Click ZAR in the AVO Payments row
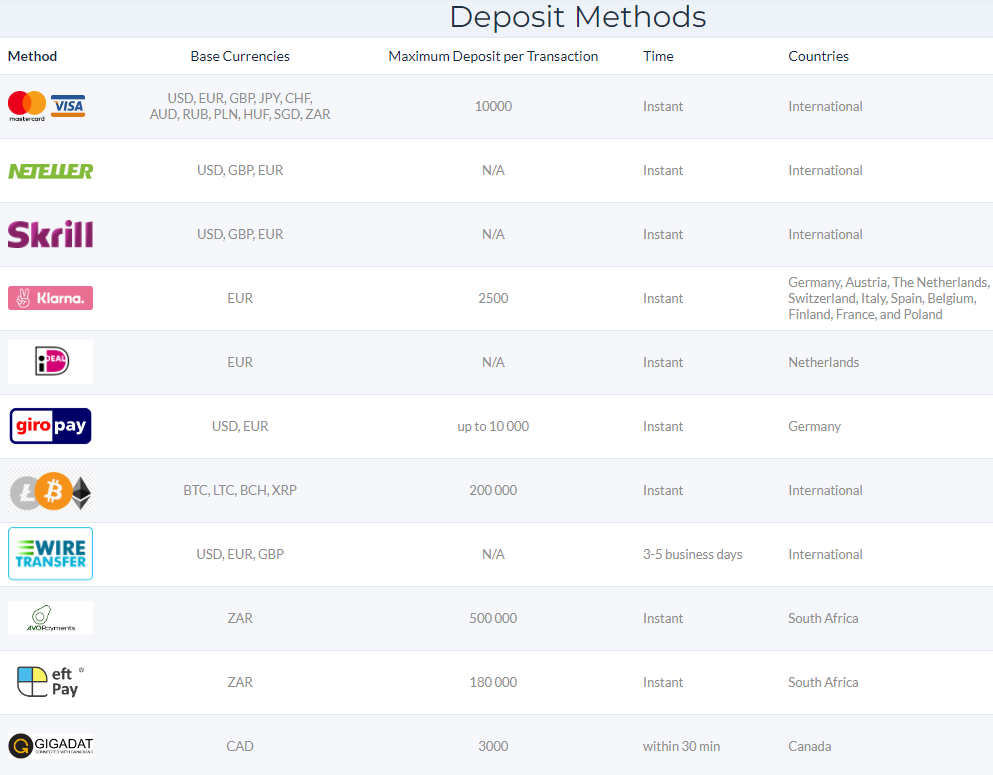Image resolution: width=993 pixels, height=775 pixels. point(240,618)
